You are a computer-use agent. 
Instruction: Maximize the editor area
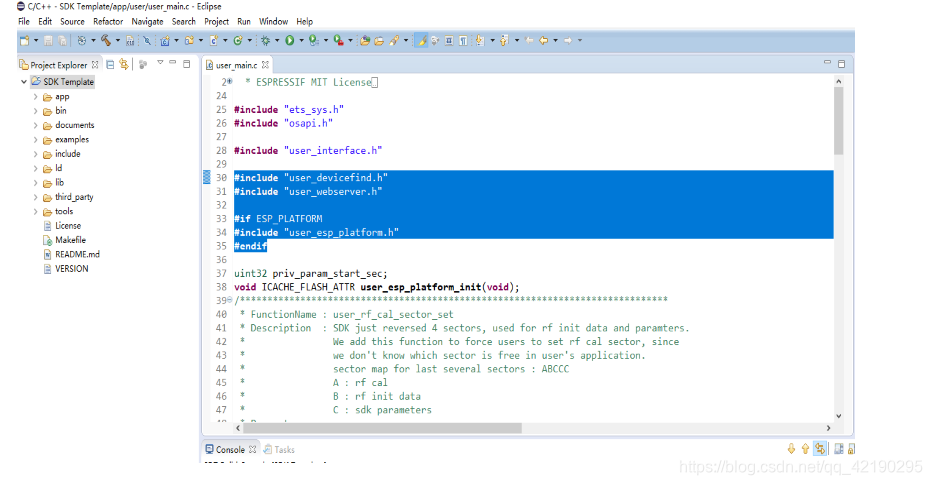(x=842, y=64)
